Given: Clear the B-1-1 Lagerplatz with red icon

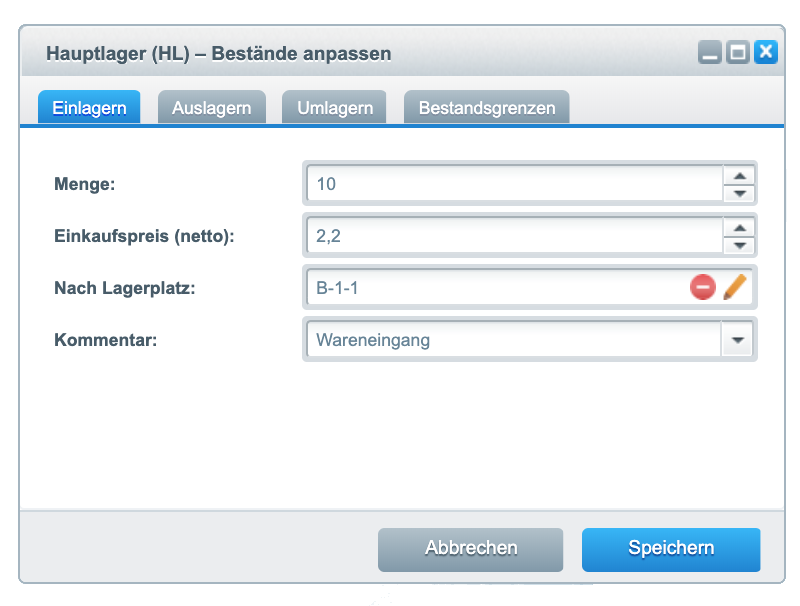Looking at the screenshot, I should tap(703, 288).
